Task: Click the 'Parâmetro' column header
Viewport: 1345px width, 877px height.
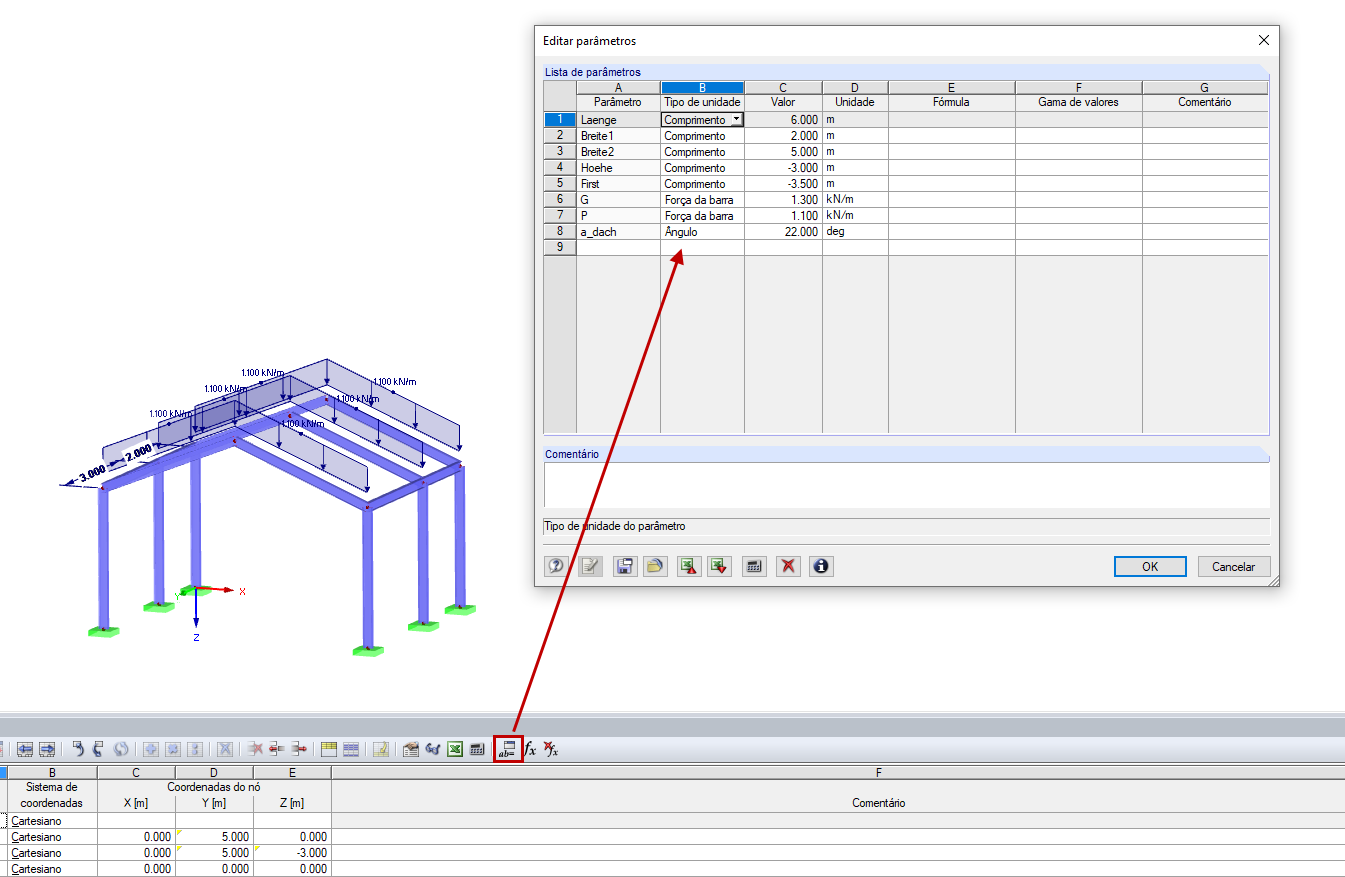Action: (x=618, y=102)
